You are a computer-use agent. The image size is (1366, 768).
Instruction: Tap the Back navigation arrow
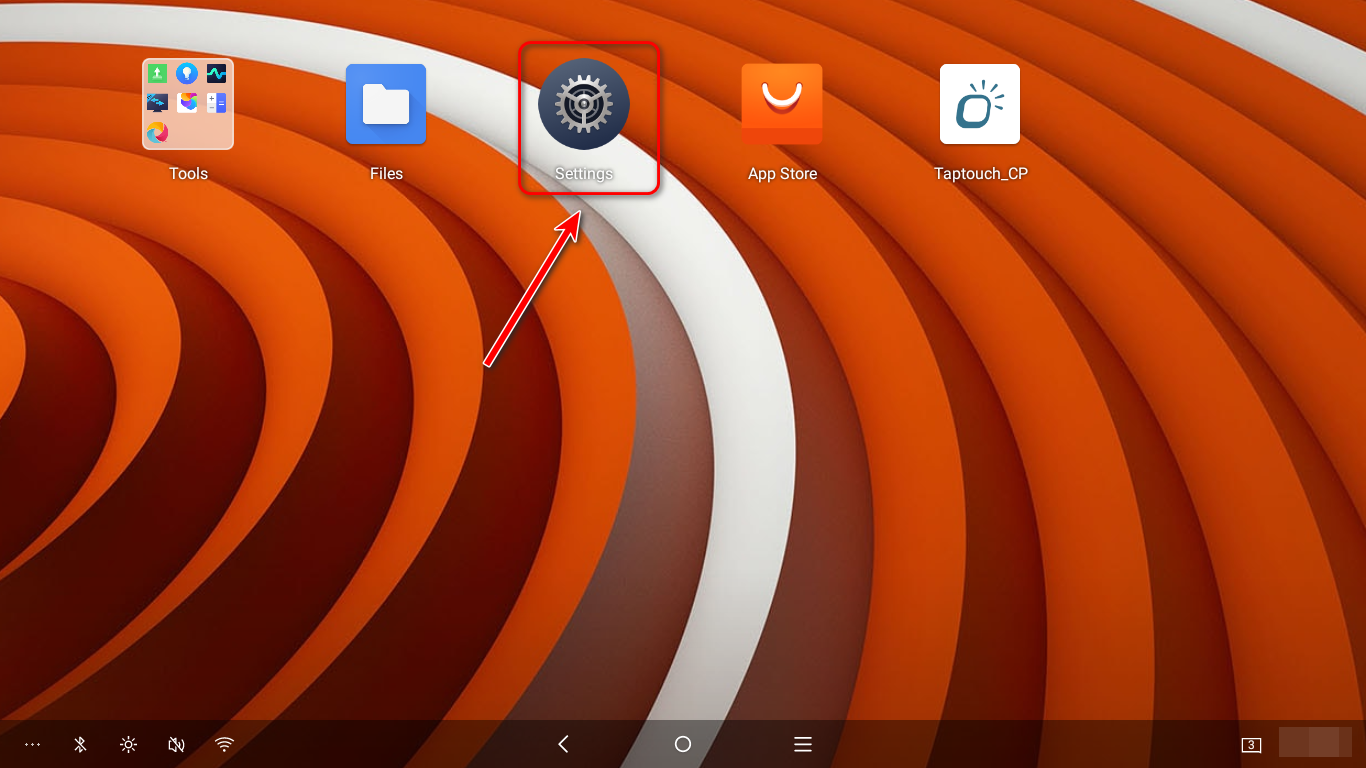tap(563, 744)
